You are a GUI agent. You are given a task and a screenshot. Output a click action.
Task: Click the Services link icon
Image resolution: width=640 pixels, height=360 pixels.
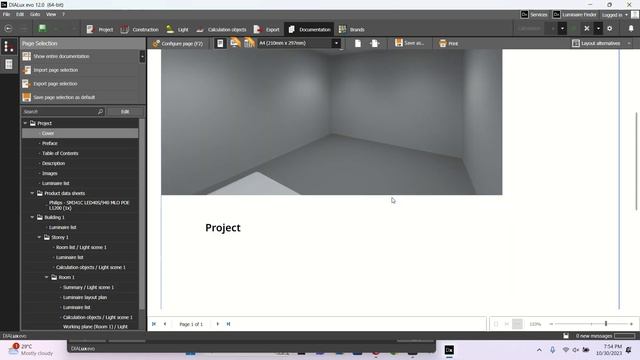pos(534,15)
